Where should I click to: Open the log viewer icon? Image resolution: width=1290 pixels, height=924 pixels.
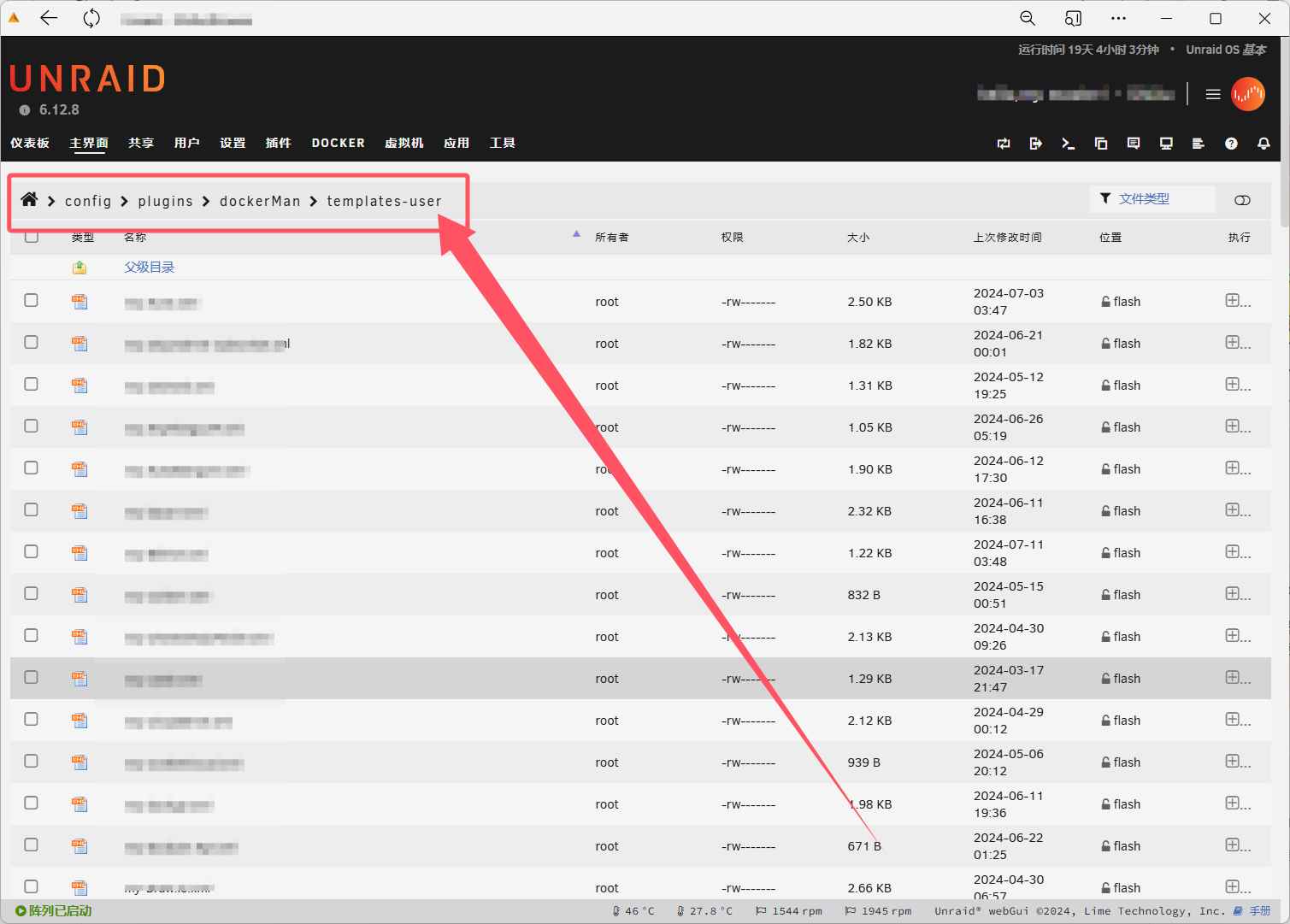click(x=1199, y=144)
